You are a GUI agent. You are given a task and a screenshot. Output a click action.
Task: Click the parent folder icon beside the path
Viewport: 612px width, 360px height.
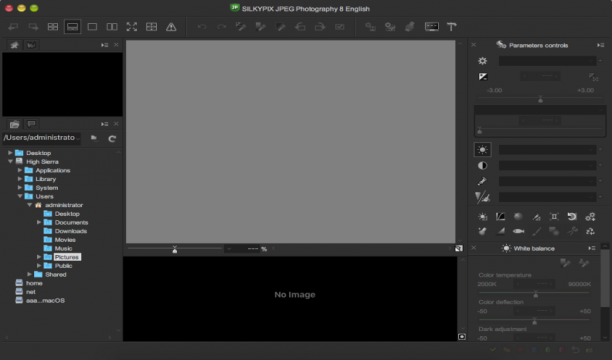coord(94,138)
